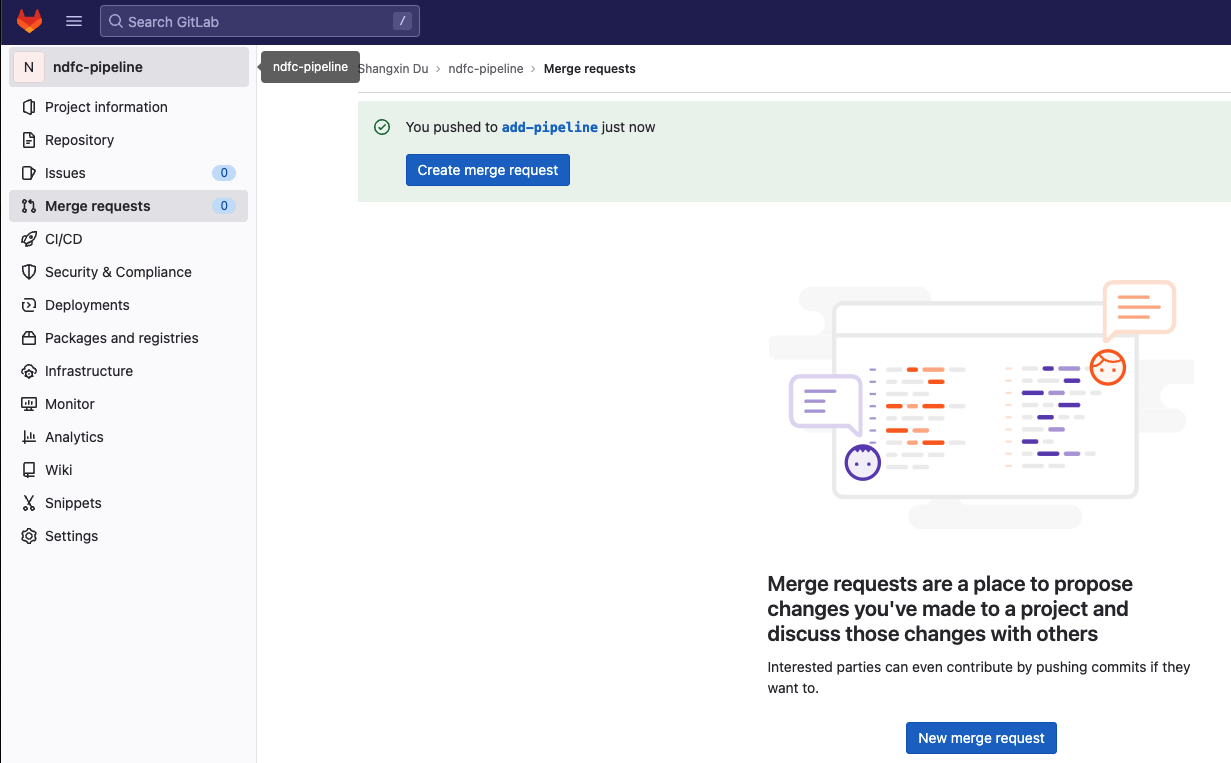Click ndfc-pipeline breadcrumb link
Viewport: 1231px width, 763px height.
point(486,69)
